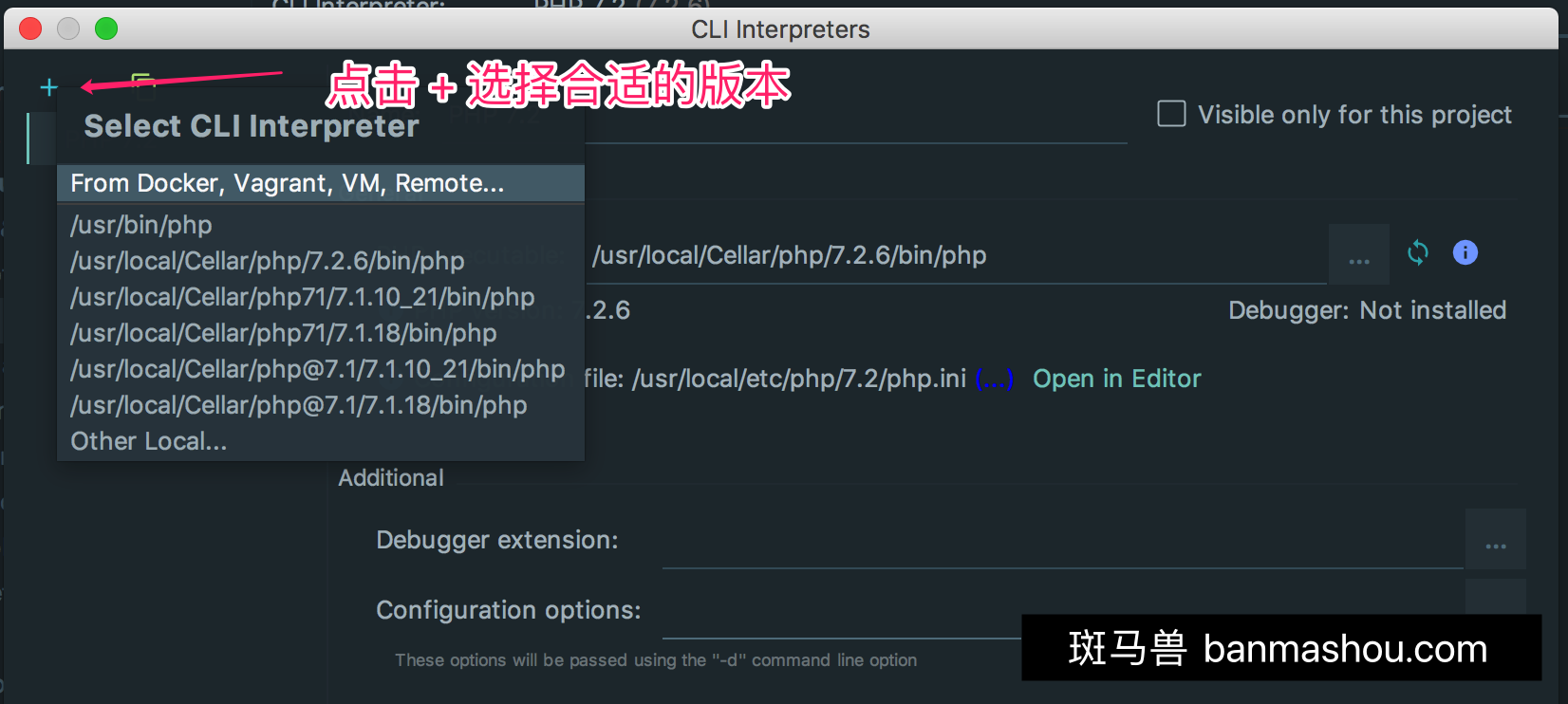Click the "-d" command line option hint
Screen dimensions: 1568x704
point(656,660)
